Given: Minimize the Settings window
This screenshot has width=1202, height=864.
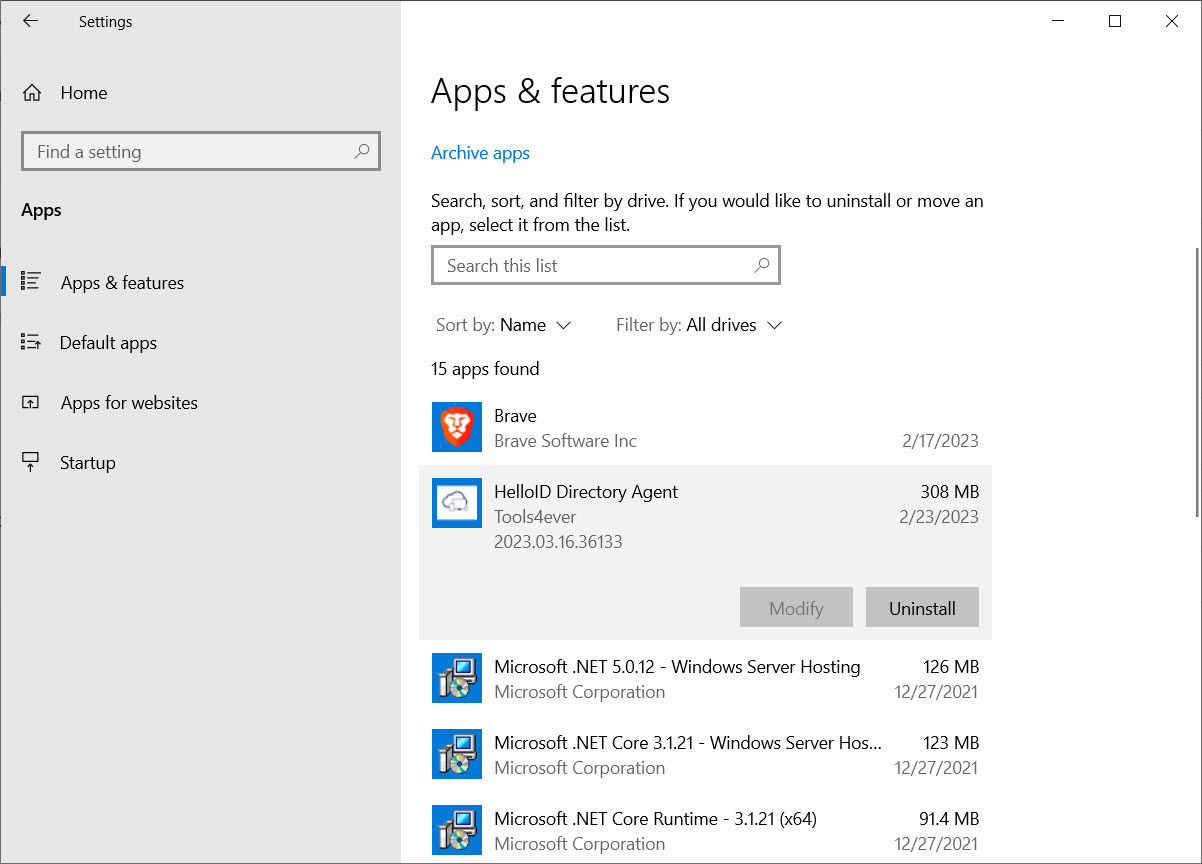Looking at the screenshot, I should (x=1059, y=21).
